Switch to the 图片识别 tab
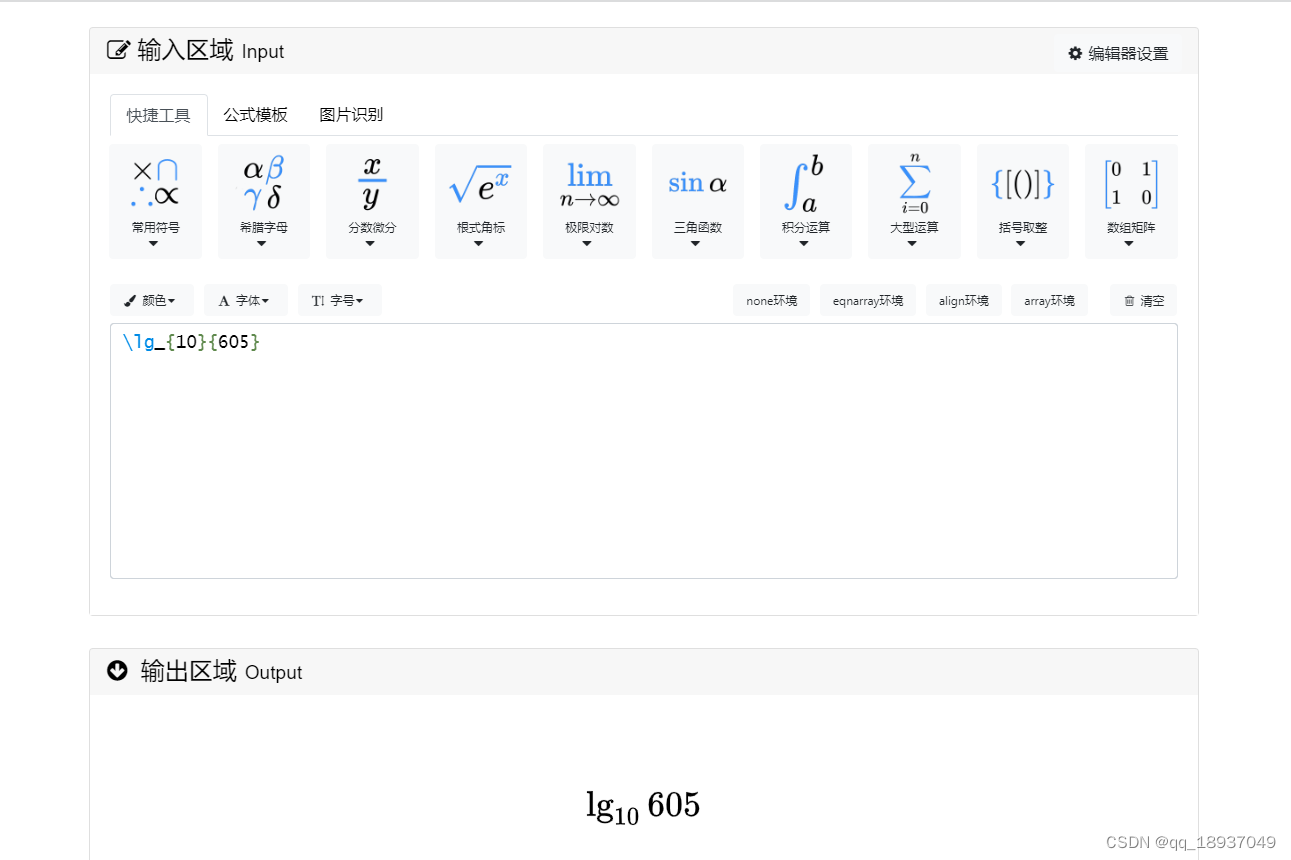Image resolution: width=1291 pixels, height=860 pixels. click(x=351, y=115)
